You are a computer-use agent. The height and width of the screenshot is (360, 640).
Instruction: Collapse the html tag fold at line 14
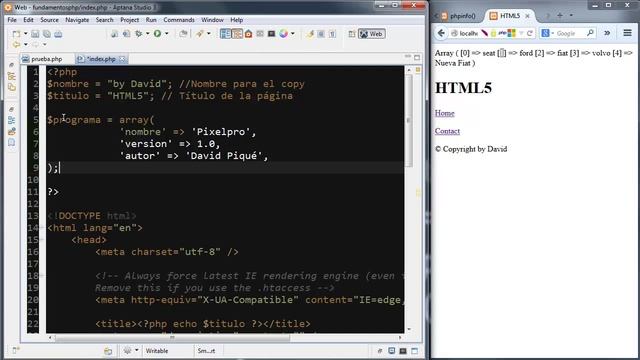pyautogui.click(x=42, y=228)
